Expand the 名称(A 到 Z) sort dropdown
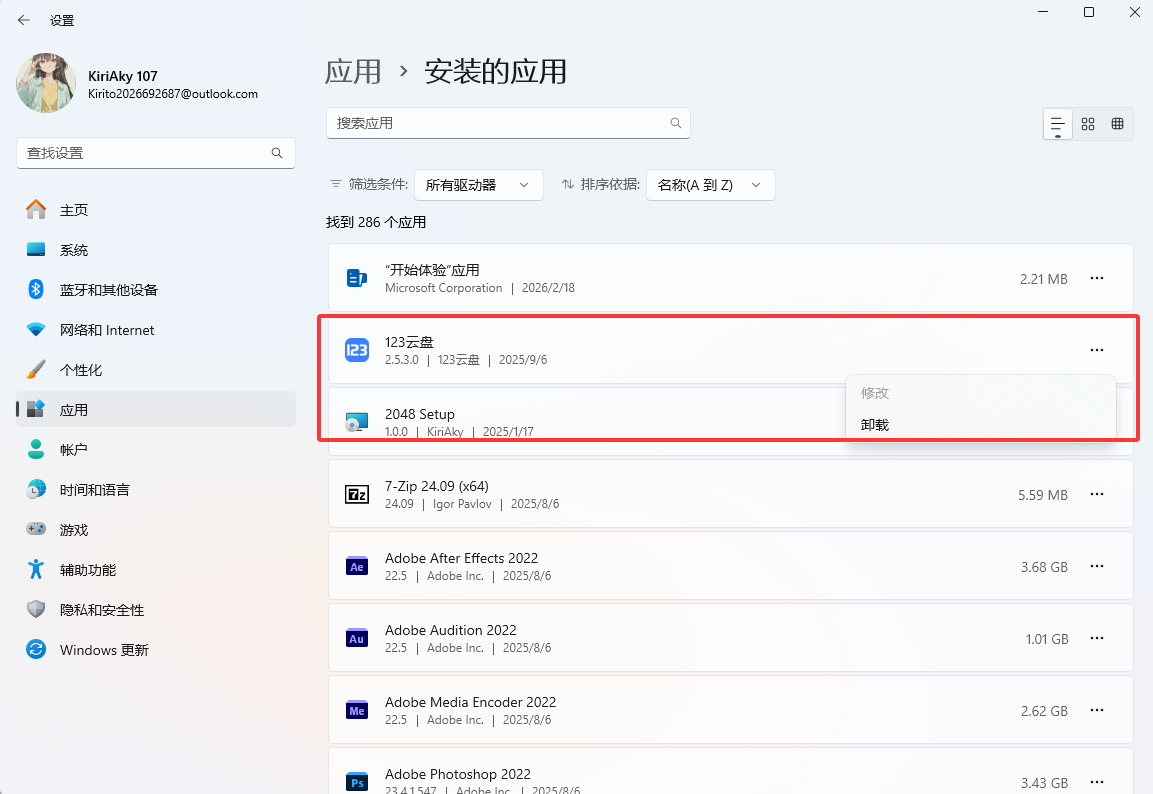Viewport: 1153px width, 794px height. (x=710, y=185)
